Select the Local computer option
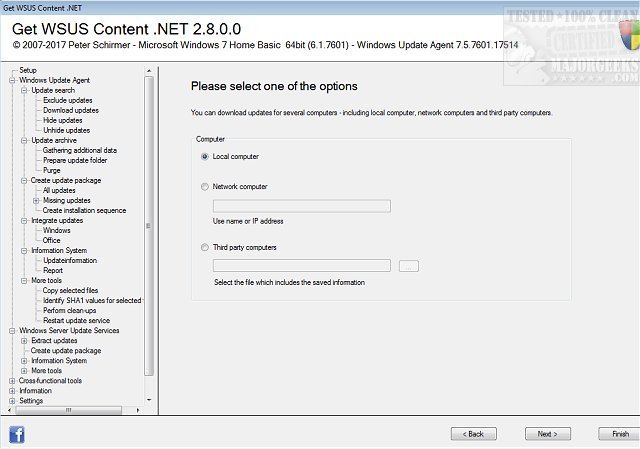This screenshot has height=449, width=640. pyautogui.click(x=205, y=156)
